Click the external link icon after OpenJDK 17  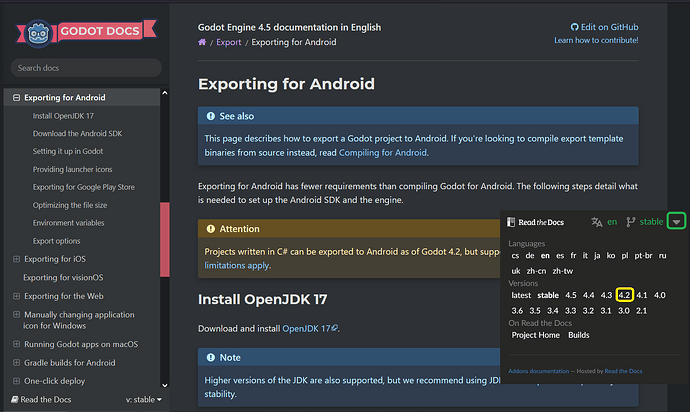pos(334,328)
